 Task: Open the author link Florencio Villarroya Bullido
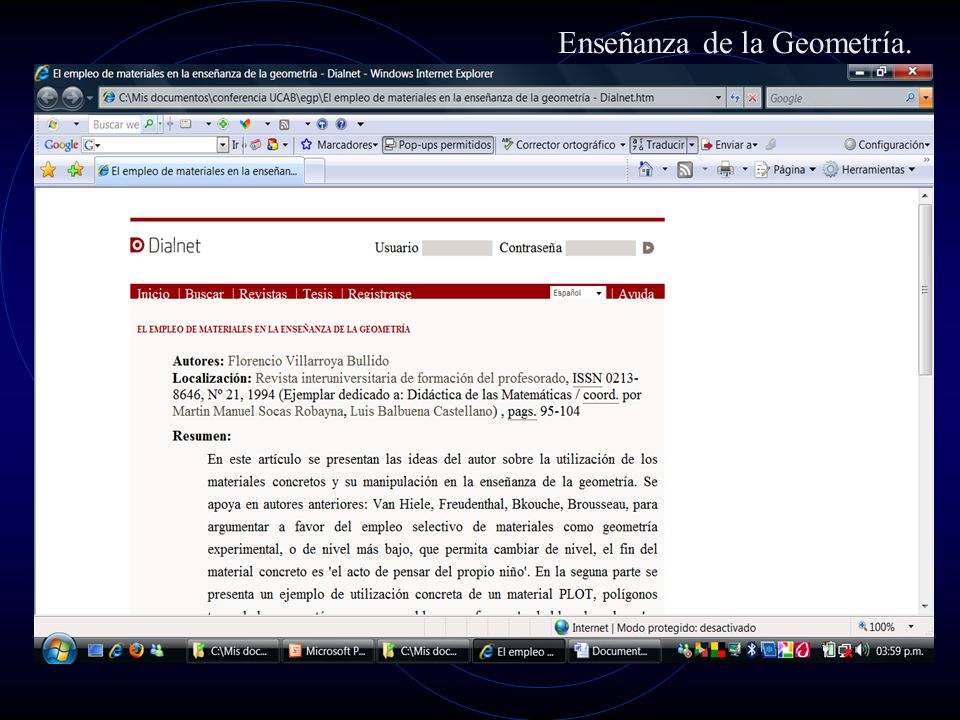point(309,361)
